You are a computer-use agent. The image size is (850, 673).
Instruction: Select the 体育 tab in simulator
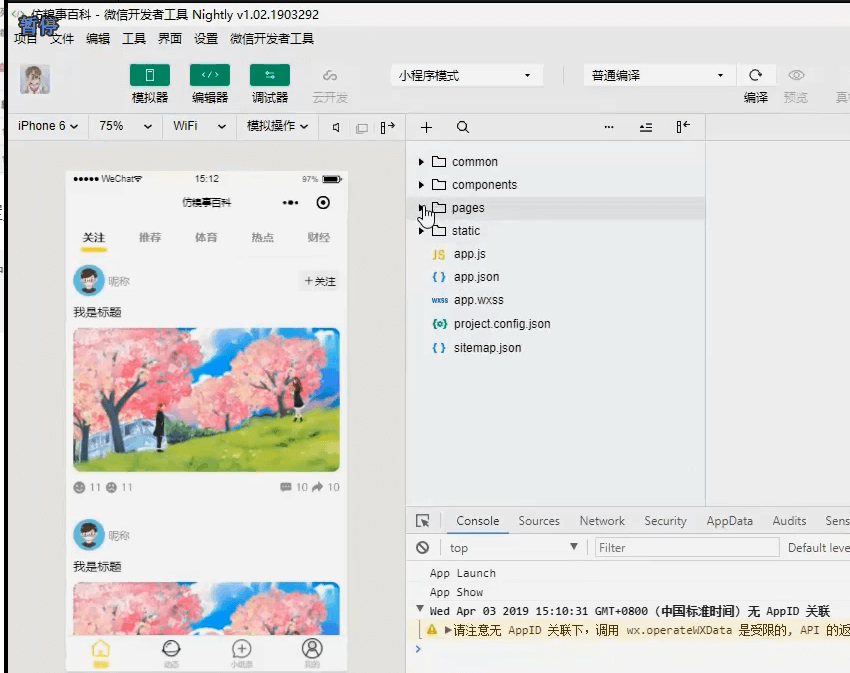tap(206, 238)
